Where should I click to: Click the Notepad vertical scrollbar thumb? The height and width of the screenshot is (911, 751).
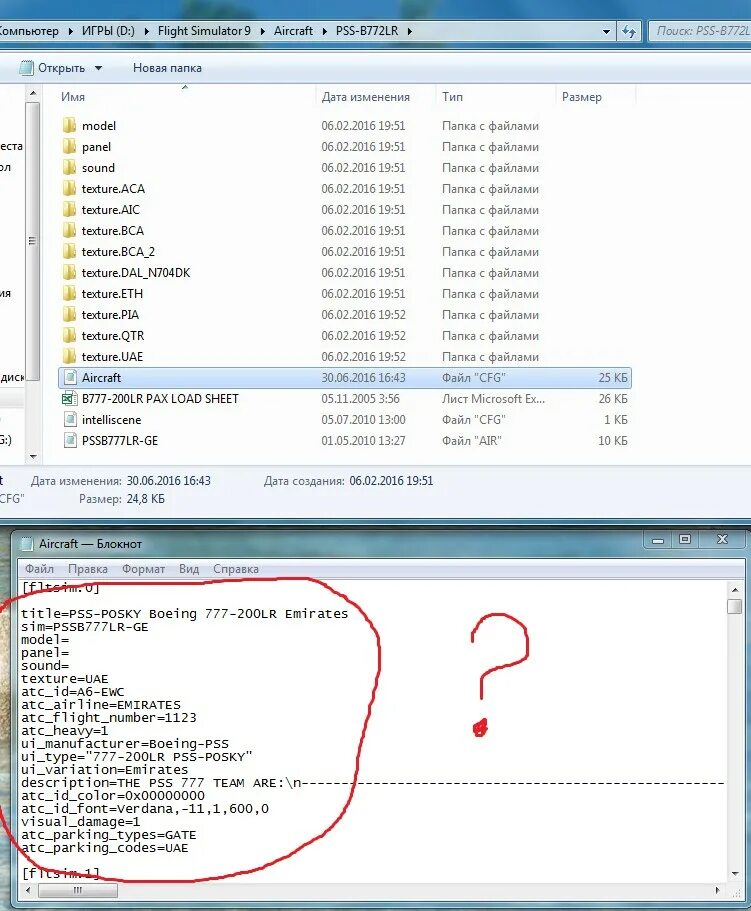[735, 606]
